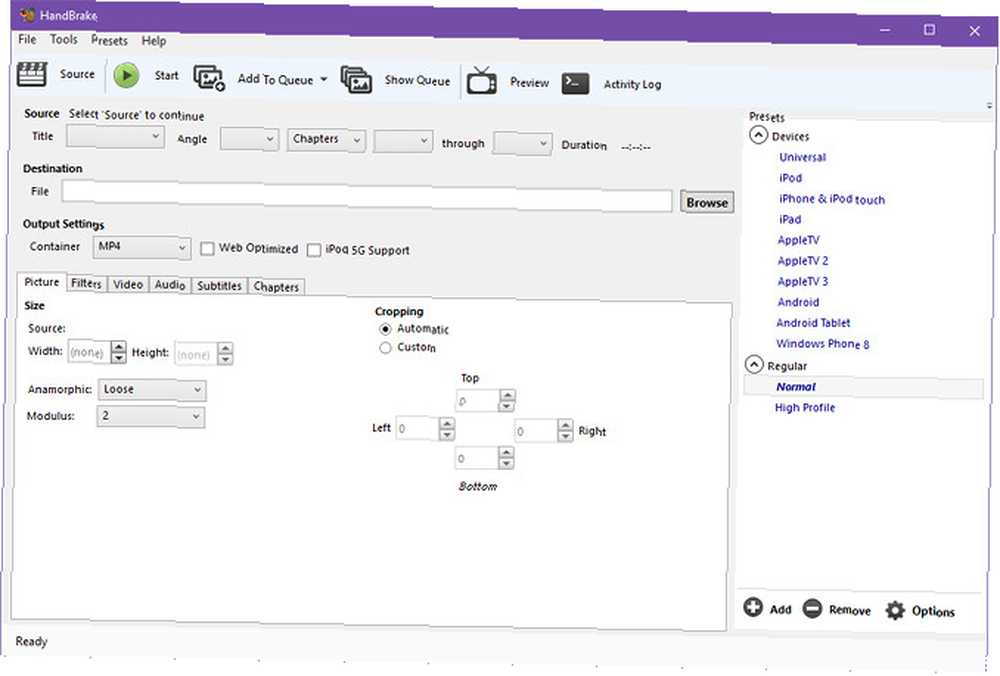Click the plus icon to add preset
Viewport: 1000px width, 676px height.
pyautogui.click(x=753, y=607)
